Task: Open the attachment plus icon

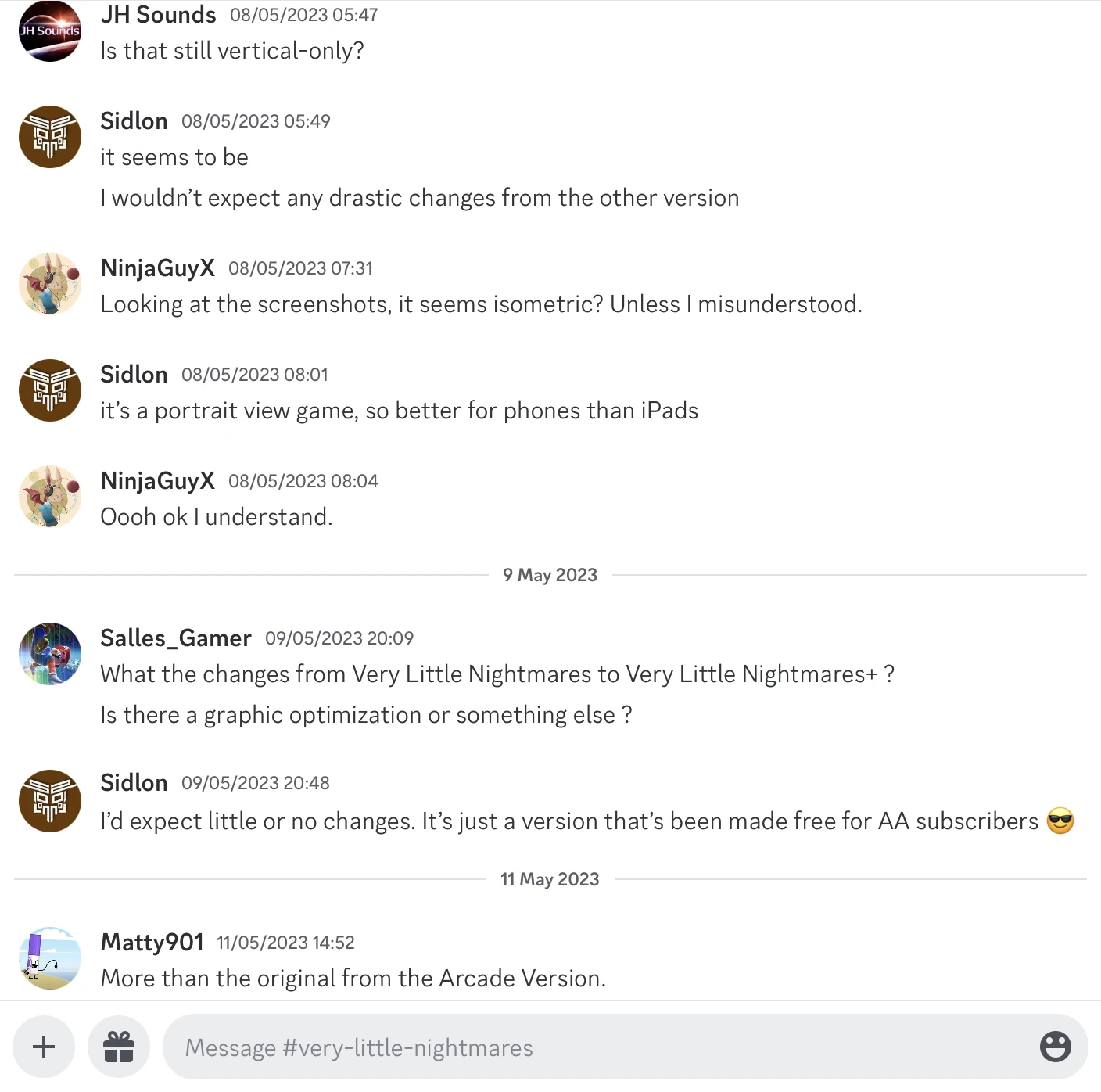Action: [x=43, y=1046]
